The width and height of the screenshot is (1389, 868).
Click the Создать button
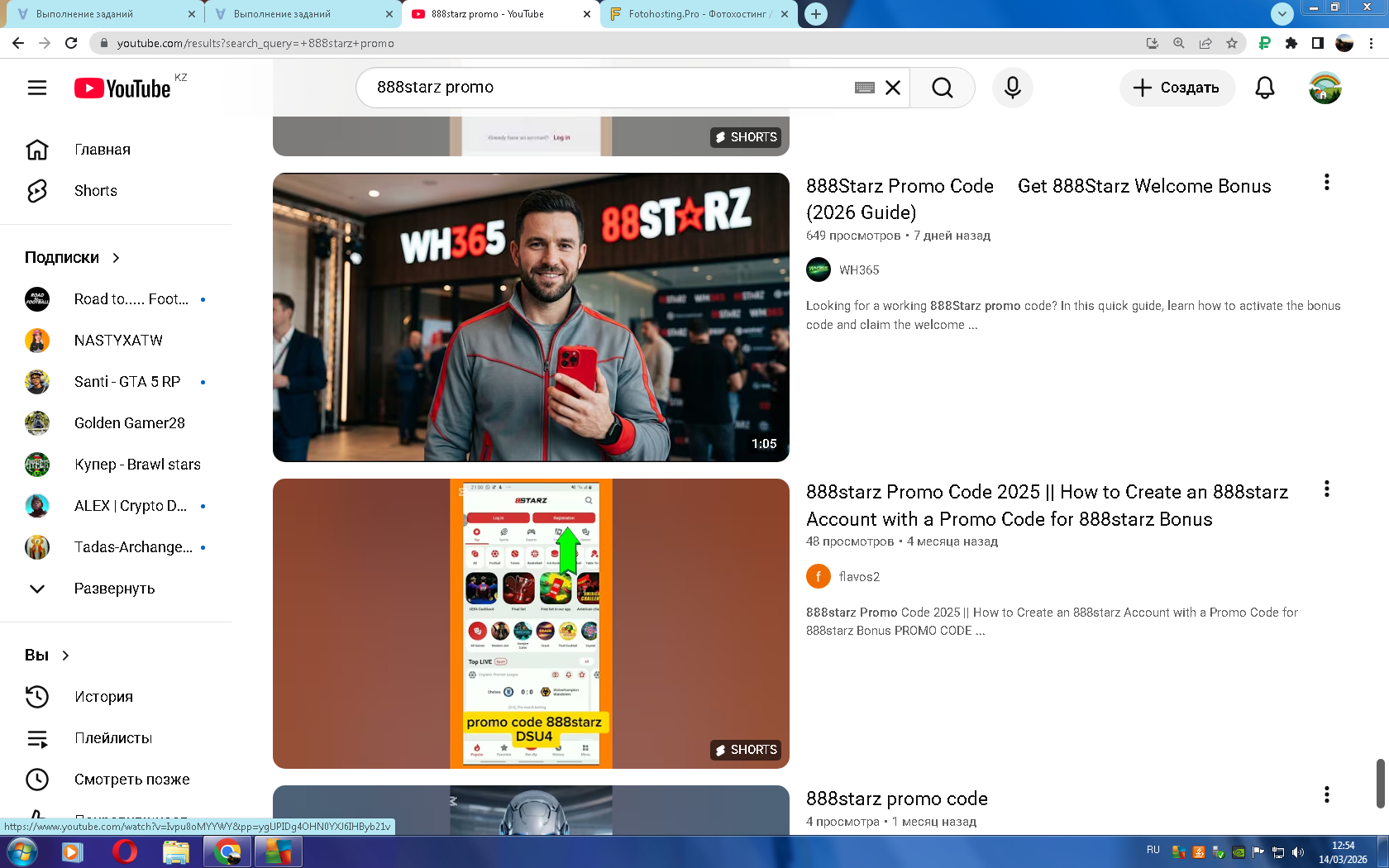[1177, 88]
